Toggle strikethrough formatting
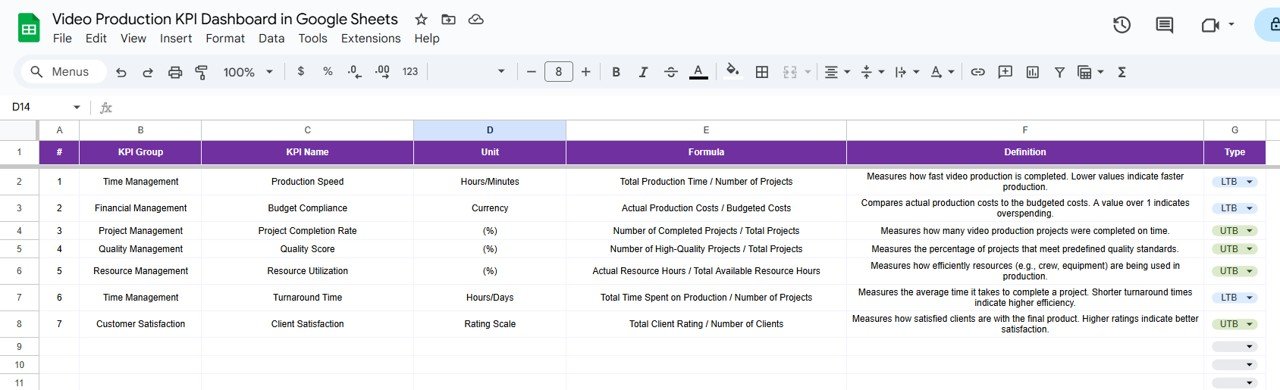Viewport: 1280px width, 390px height. (x=670, y=72)
